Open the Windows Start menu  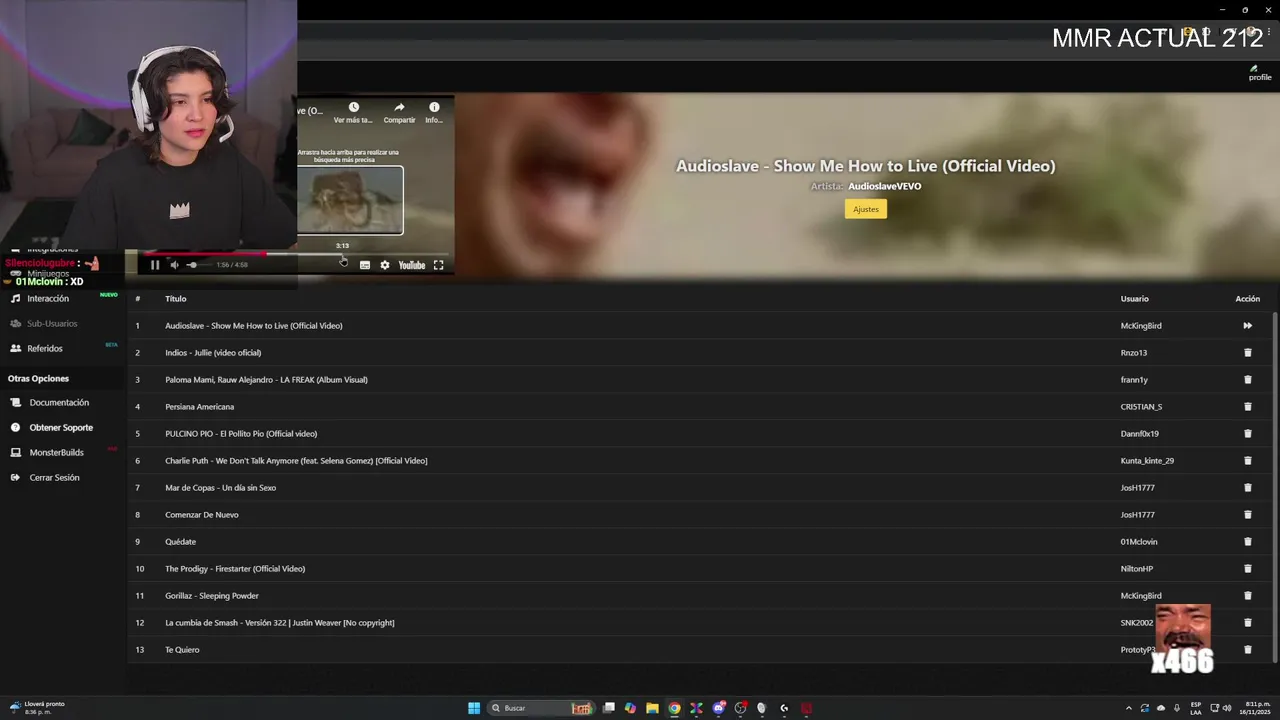coord(474,708)
